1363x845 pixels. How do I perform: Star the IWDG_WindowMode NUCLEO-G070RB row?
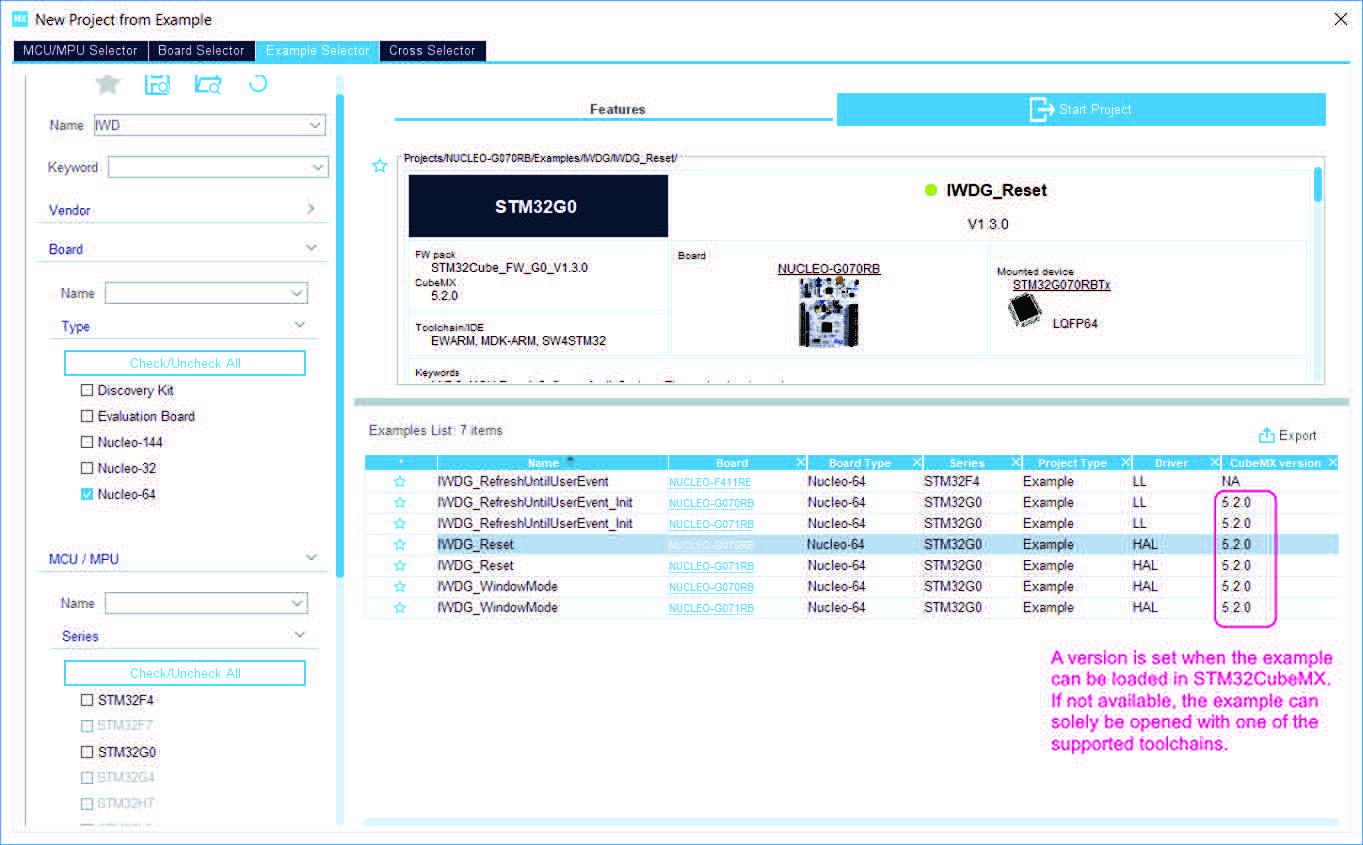coord(400,587)
